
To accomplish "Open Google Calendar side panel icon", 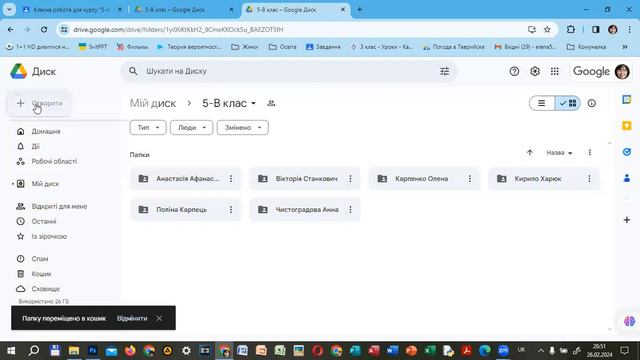I will [627, 100].
